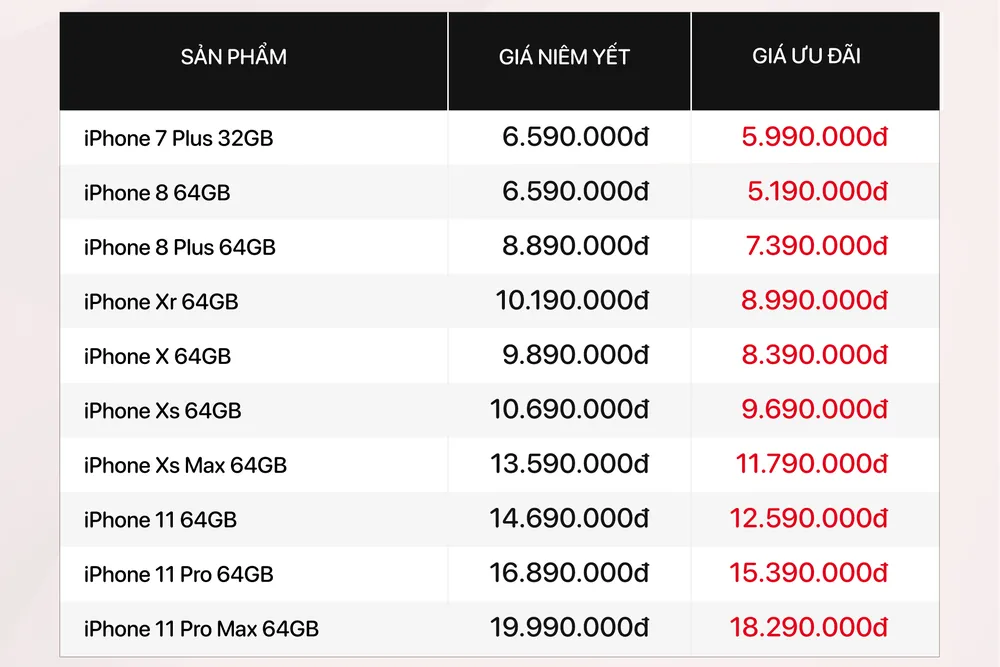Select the iPhone 8 64GB product name

[x=157, y=192]
